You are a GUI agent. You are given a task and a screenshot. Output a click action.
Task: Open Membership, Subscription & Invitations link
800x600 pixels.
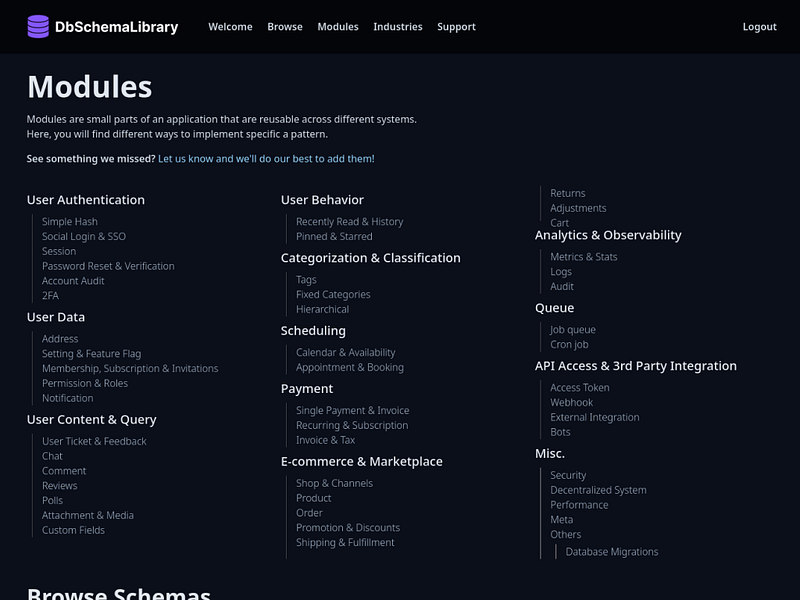coord(130,368)
